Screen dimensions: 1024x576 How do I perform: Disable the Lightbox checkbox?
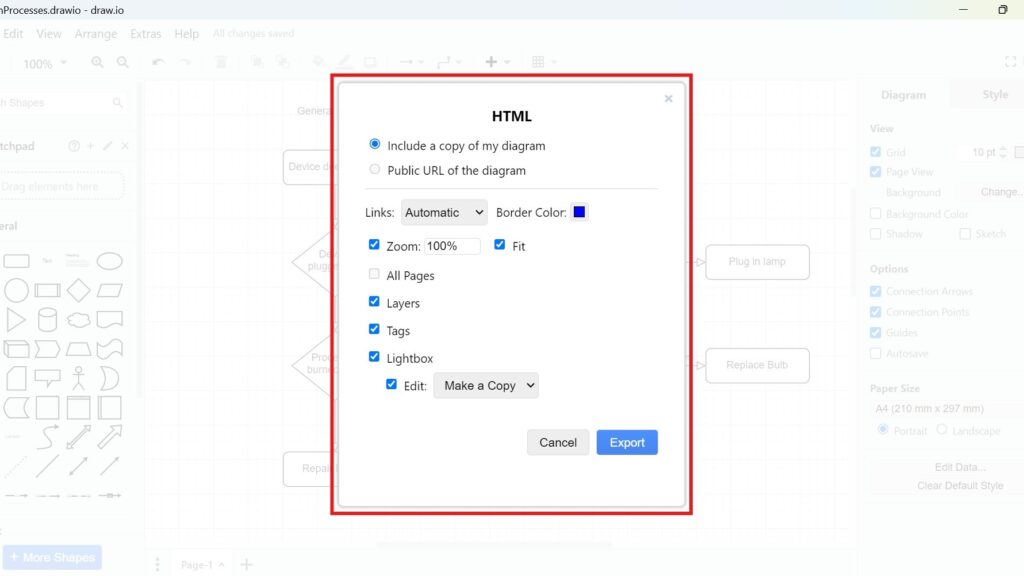click(375, 357)
